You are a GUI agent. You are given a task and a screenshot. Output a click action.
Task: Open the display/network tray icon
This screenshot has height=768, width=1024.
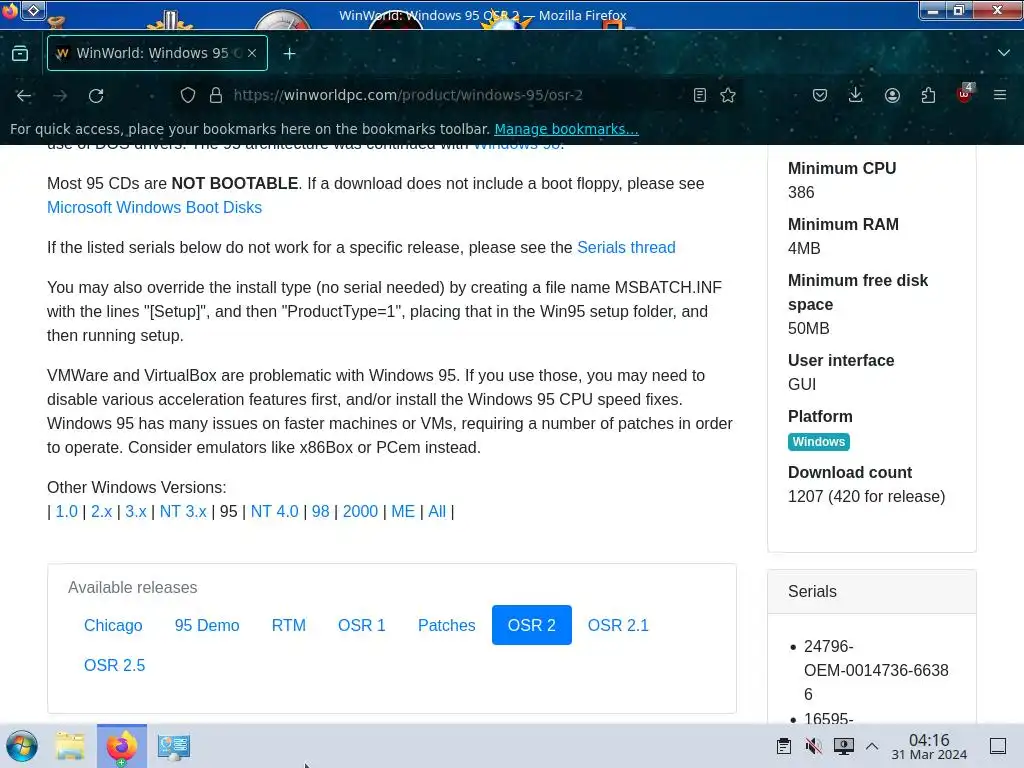tap(843, 746)
